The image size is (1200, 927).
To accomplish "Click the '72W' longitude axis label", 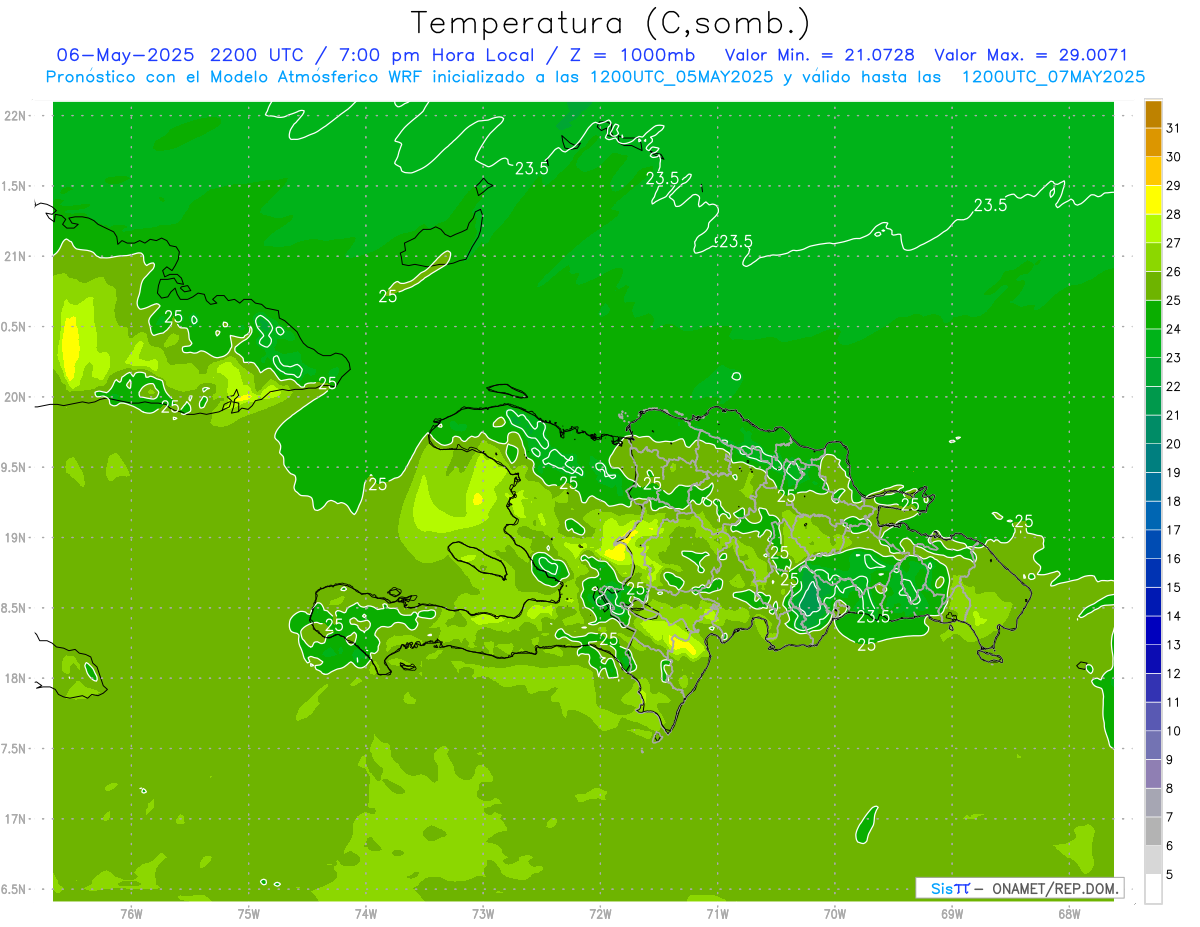I will pyautogui.click(x=600, y=913).
